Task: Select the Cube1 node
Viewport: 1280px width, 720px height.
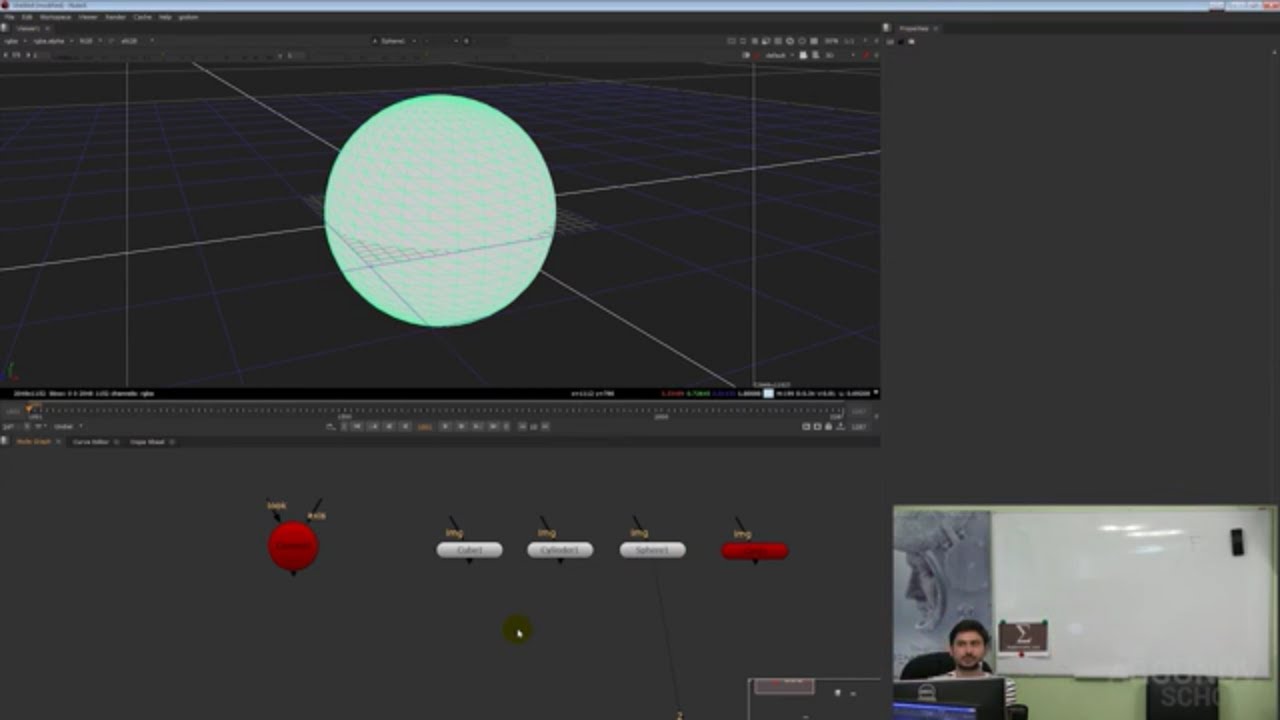Action: point(469,550)
